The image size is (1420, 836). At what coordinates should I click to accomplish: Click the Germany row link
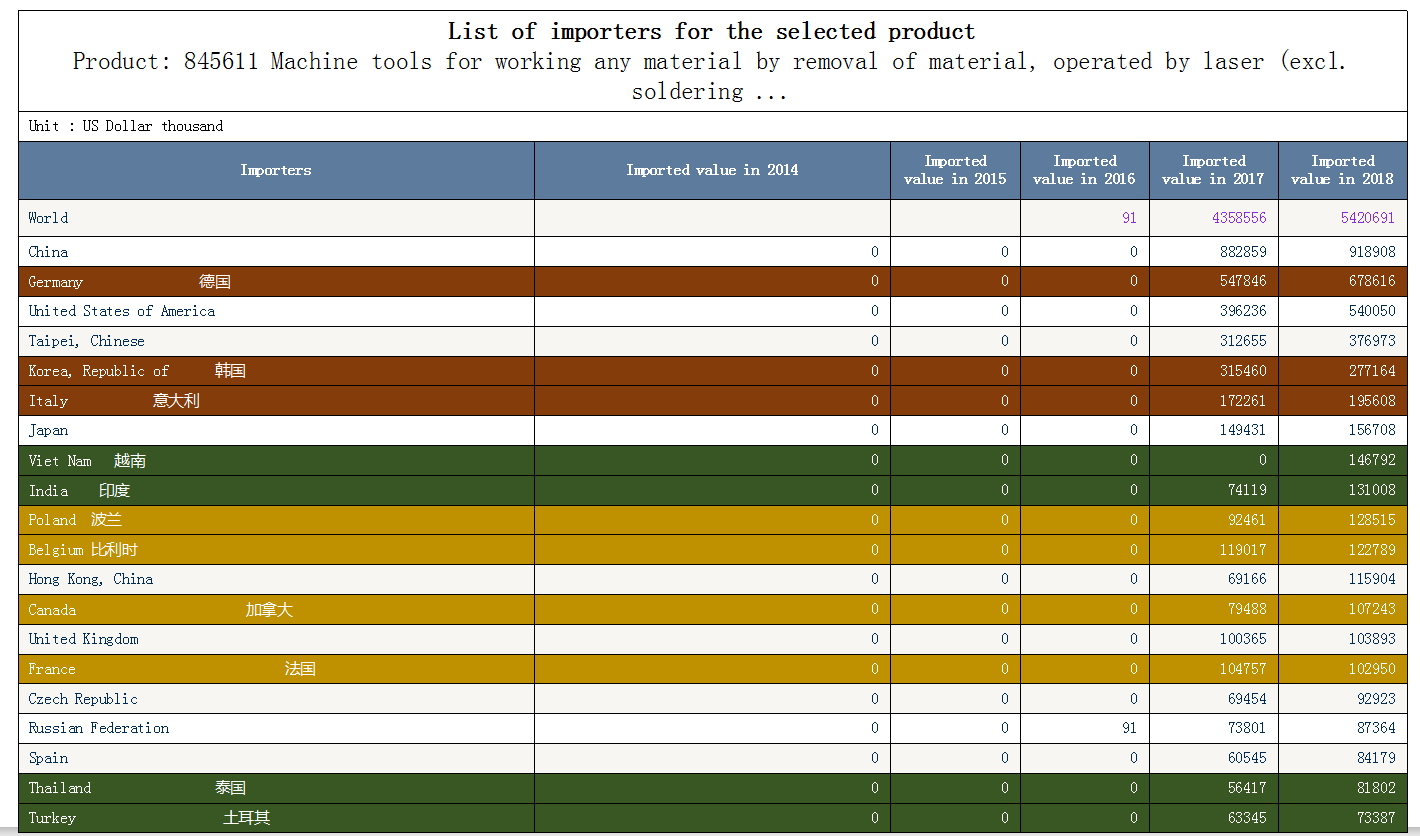click(55, 282)
